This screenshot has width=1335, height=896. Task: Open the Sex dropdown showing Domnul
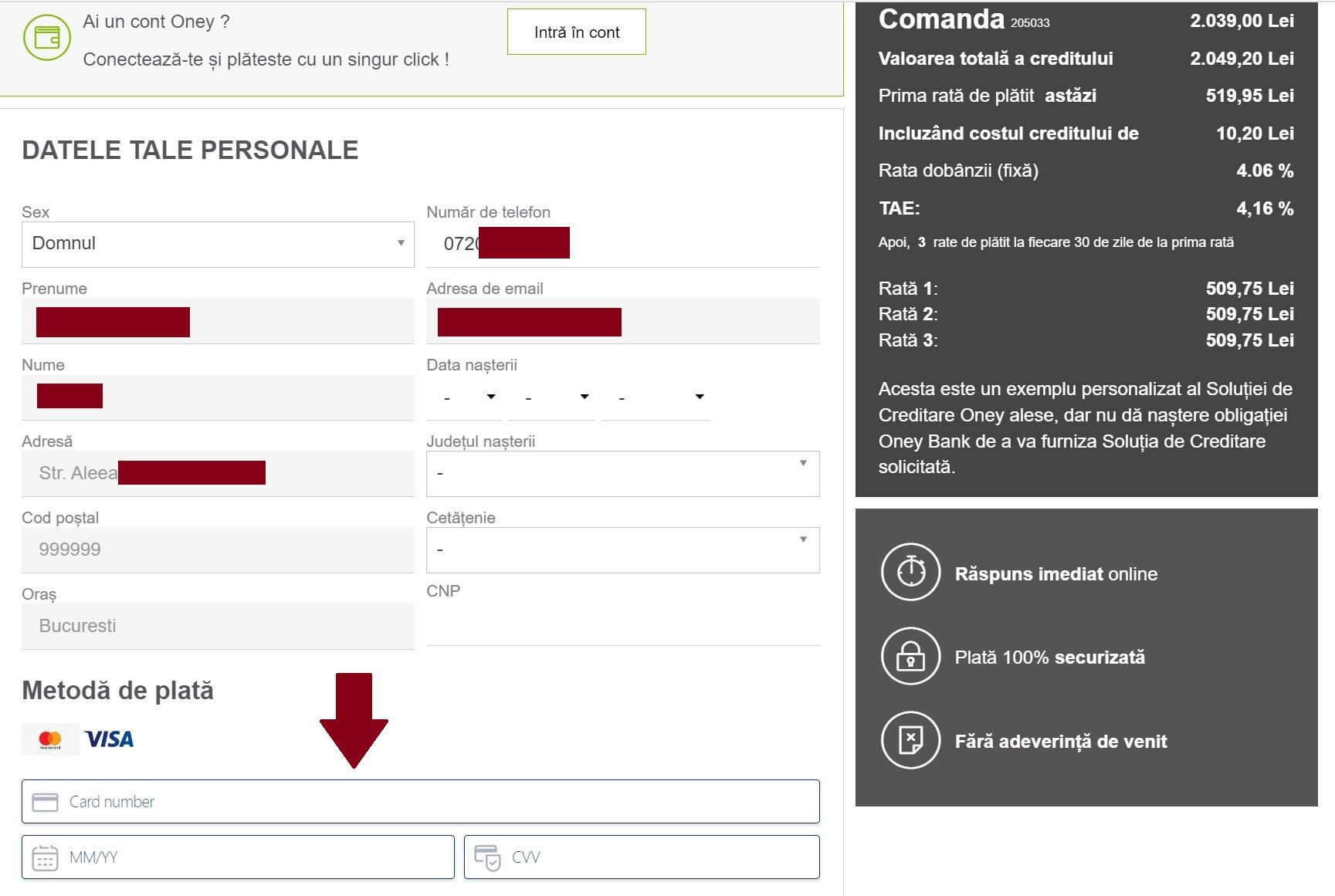218,244
